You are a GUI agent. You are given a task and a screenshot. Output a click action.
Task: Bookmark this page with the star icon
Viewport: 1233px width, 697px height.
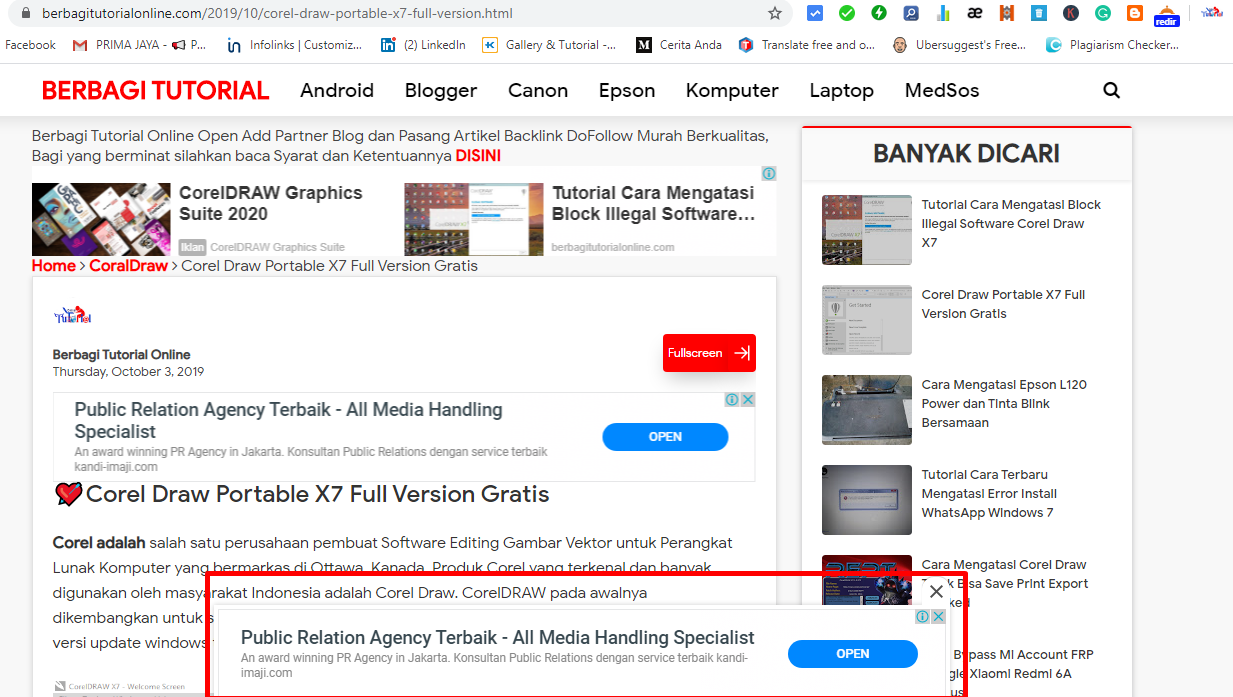[774, 13]
